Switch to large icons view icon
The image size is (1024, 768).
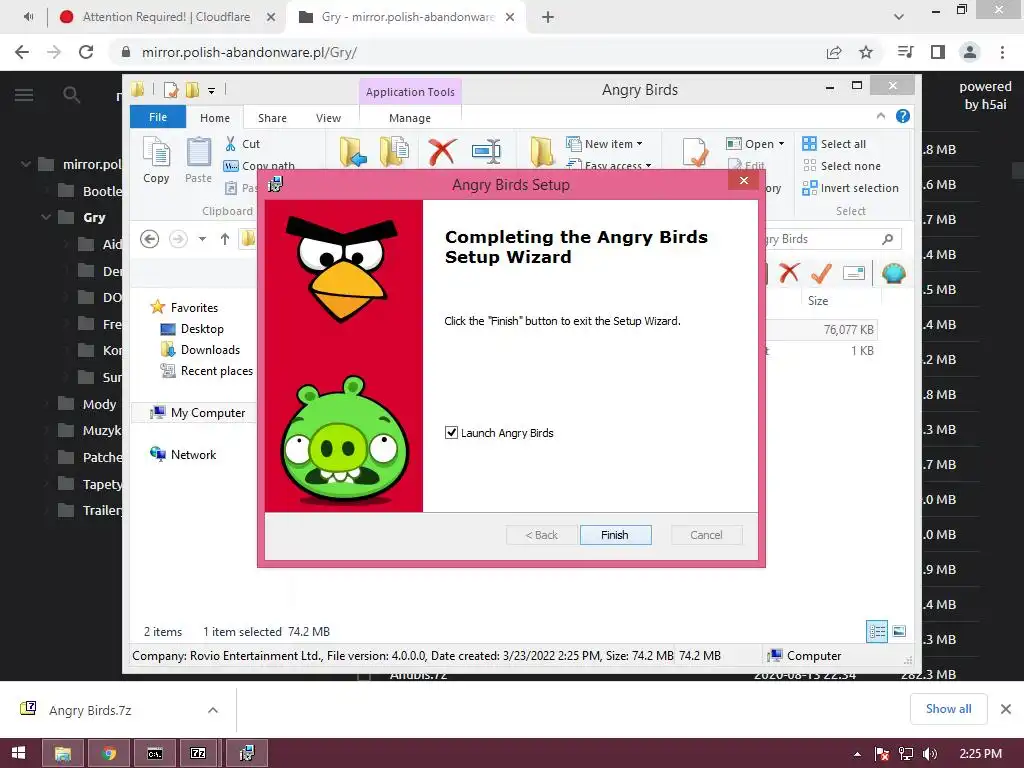(899, 631)
